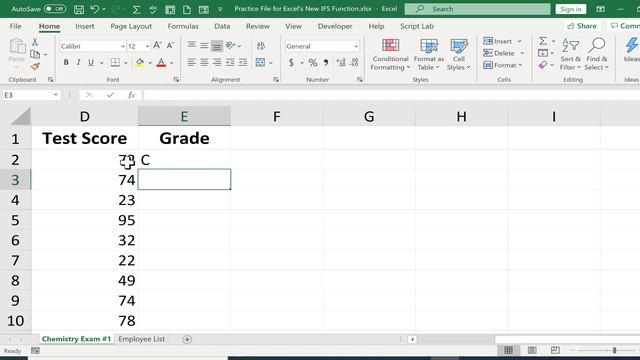Open the File menu

[16, 26]
